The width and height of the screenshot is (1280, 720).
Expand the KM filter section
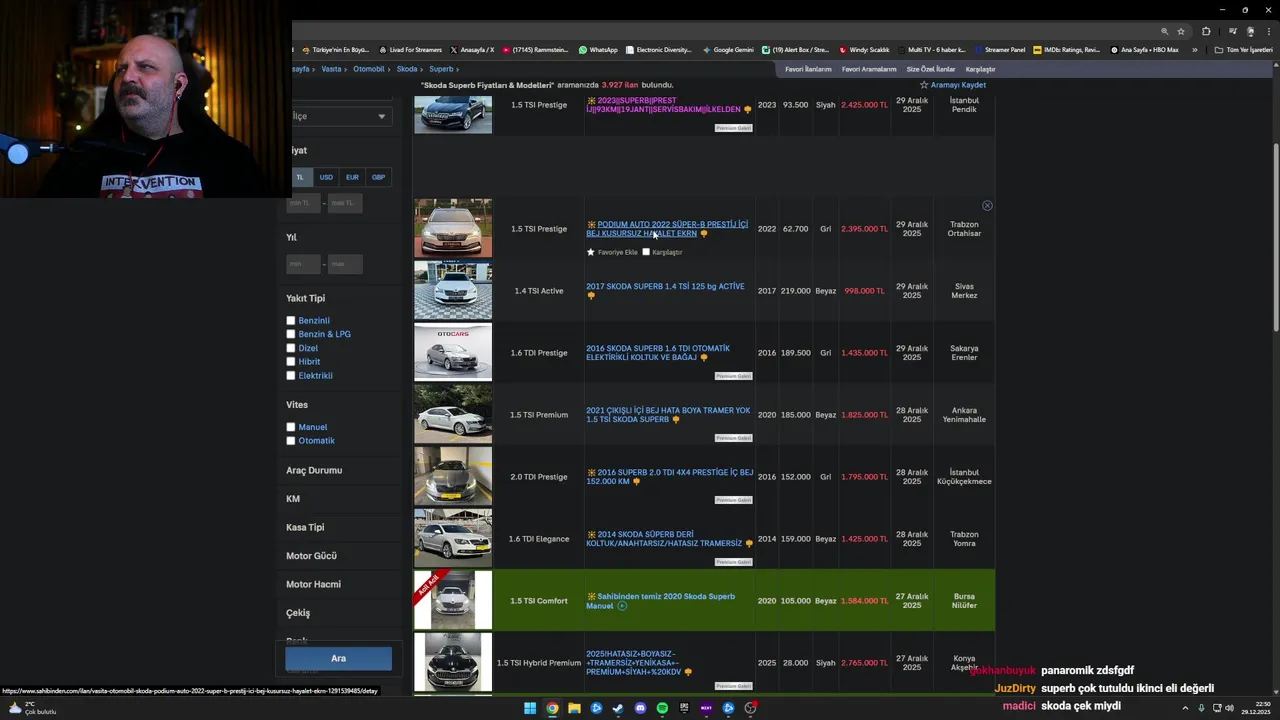point(293,499)
